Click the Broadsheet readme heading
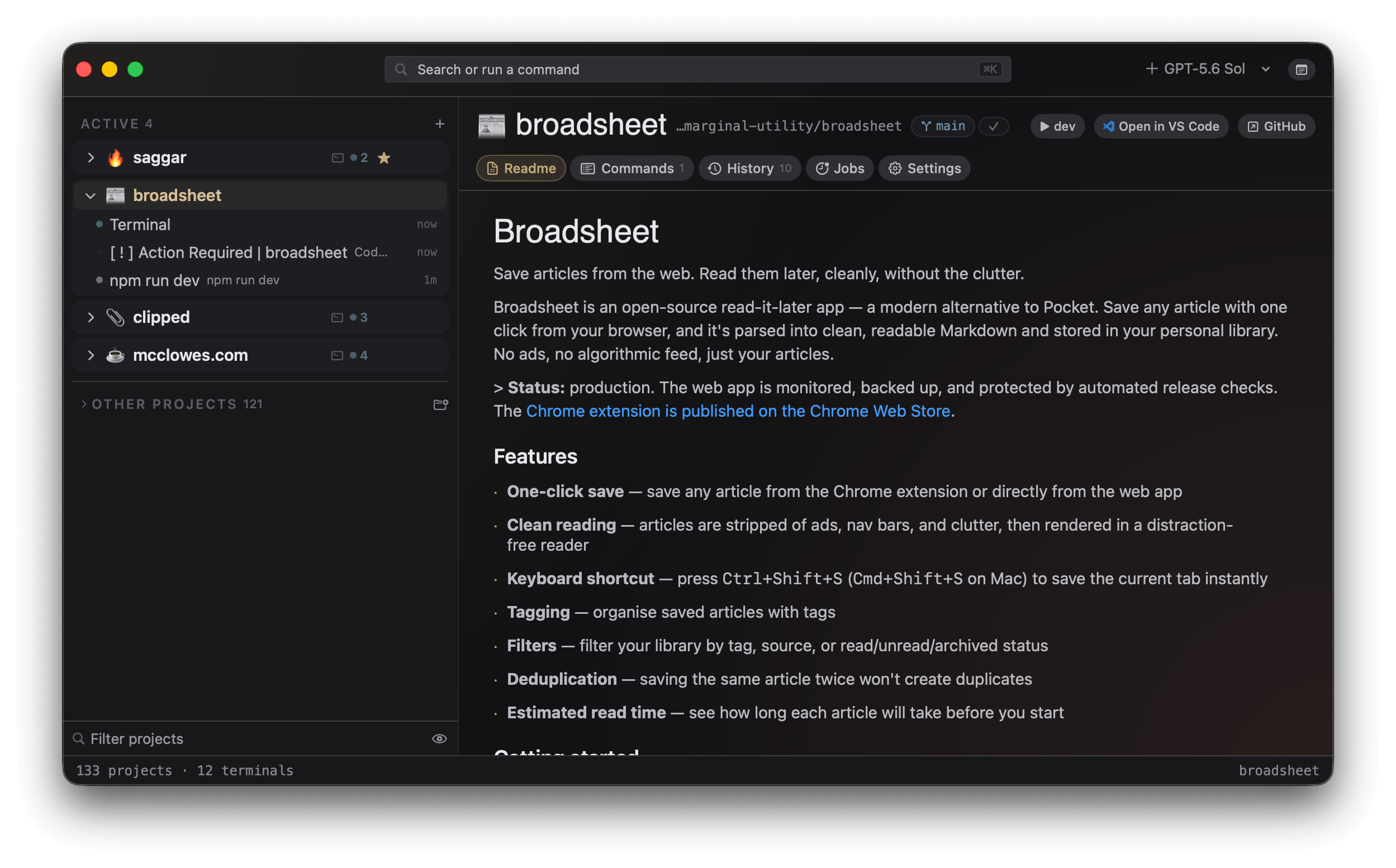This screenshot has width=1396, height=868. click(x=576, y=231)
